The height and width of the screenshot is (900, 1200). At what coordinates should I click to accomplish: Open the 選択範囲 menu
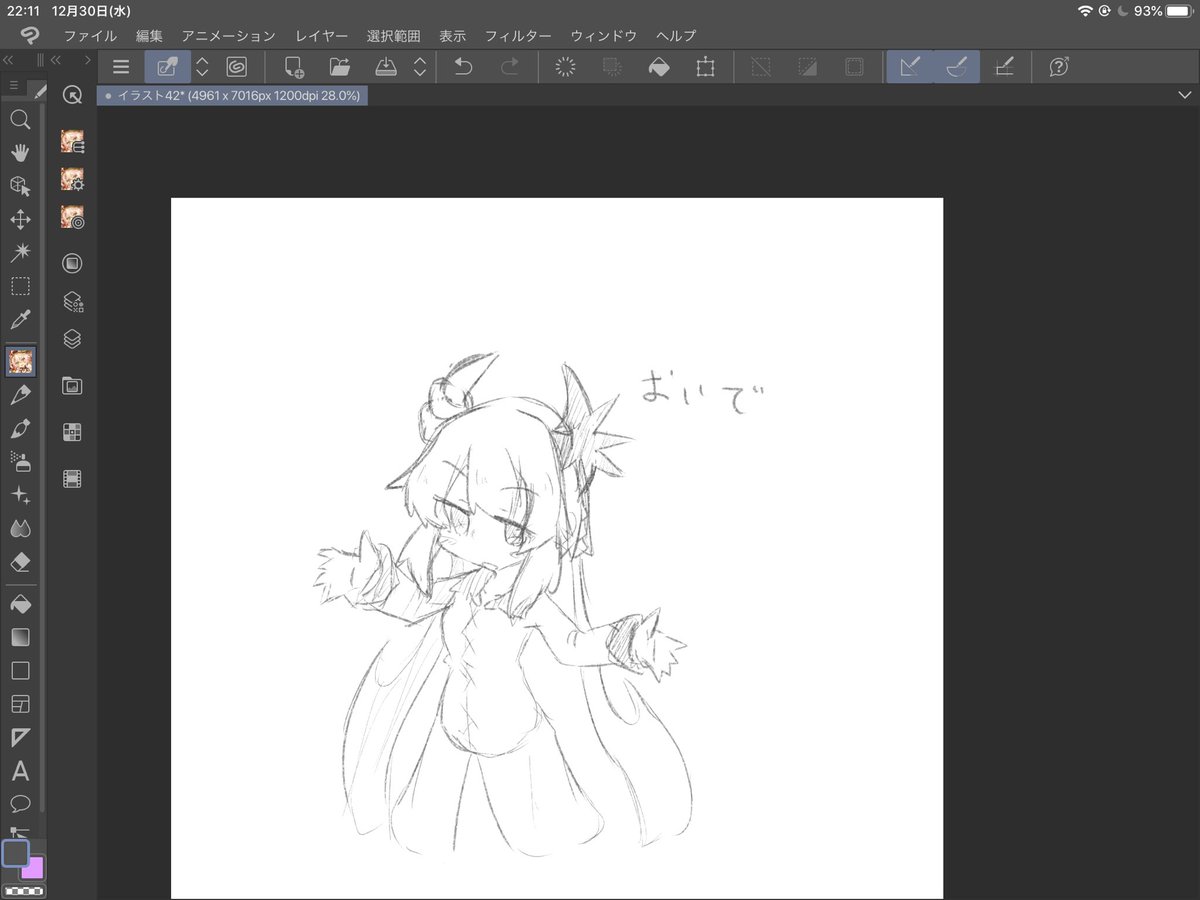pyautogui.click(x=393, y=35)
